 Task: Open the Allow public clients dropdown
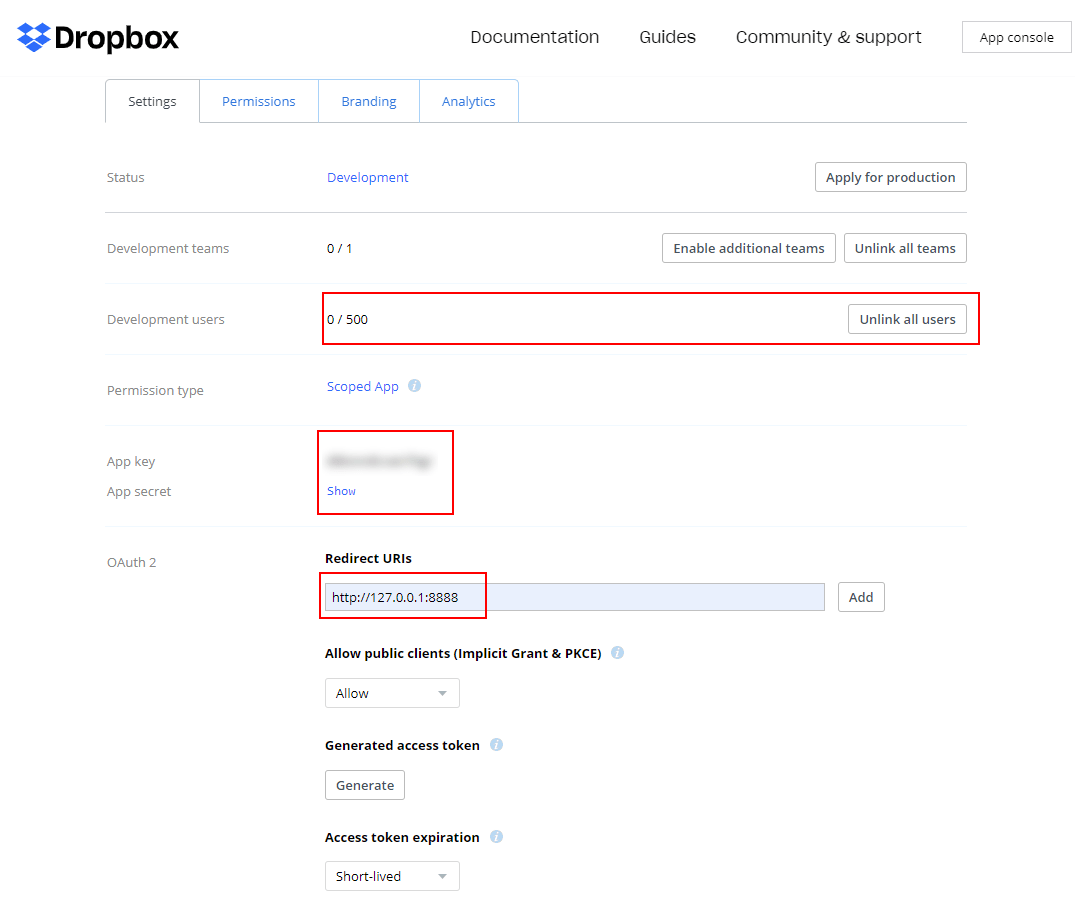[391, 692]
